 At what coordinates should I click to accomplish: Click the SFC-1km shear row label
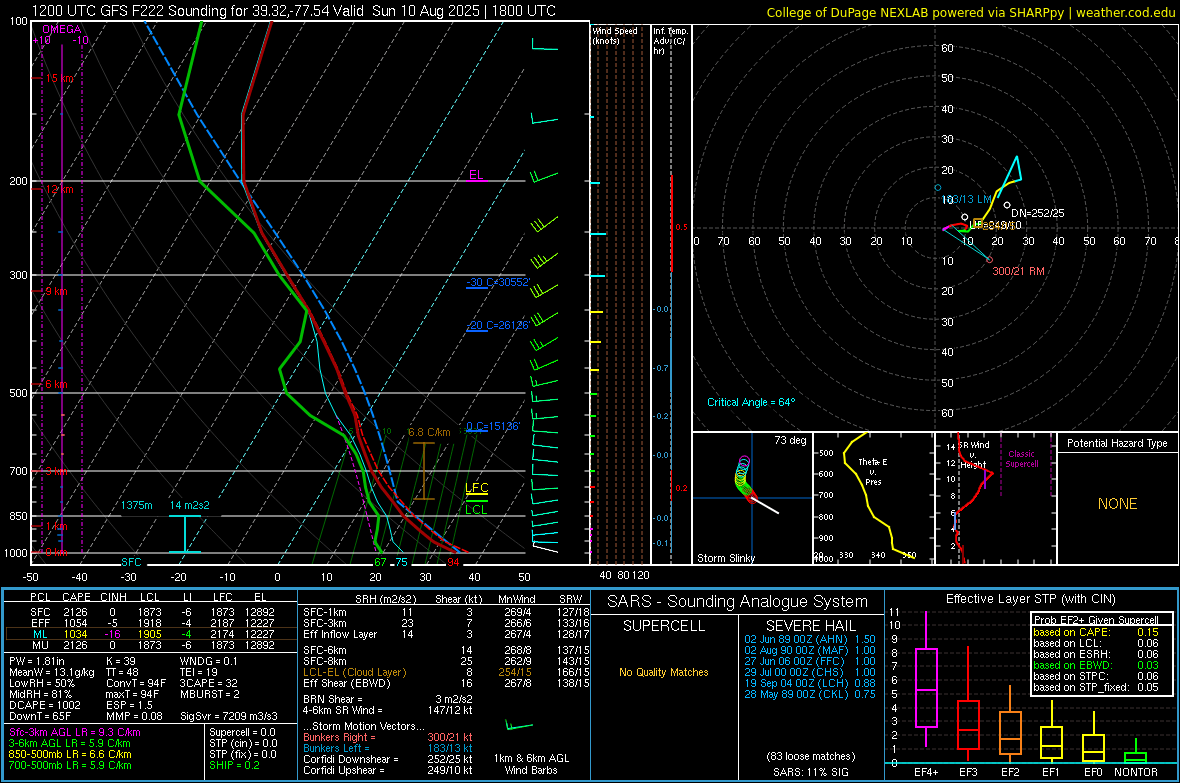(x=325, y=612)
